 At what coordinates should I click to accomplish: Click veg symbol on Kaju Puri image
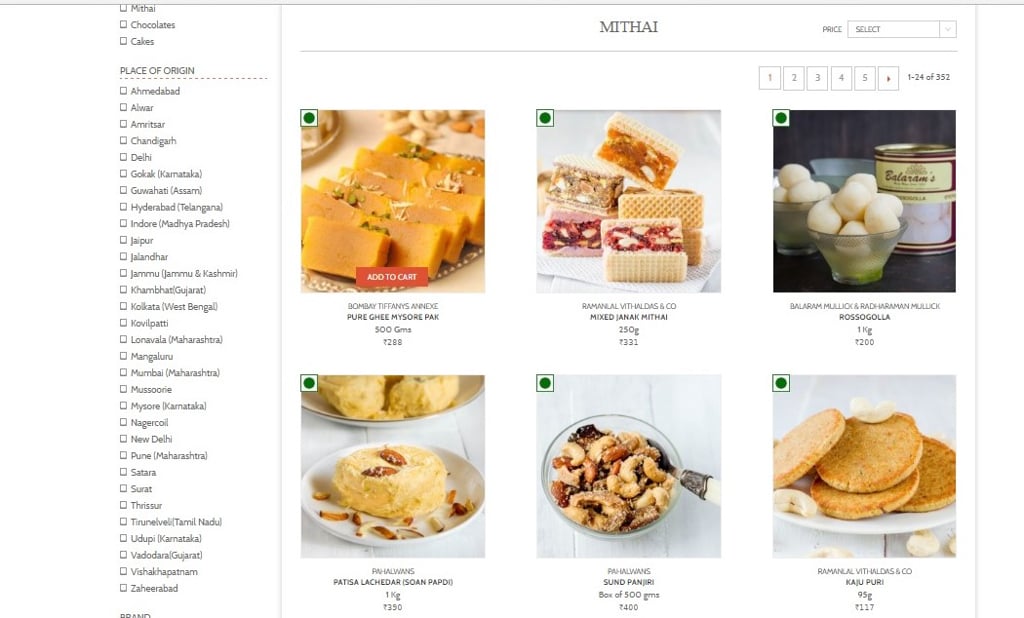click(781, 383)
